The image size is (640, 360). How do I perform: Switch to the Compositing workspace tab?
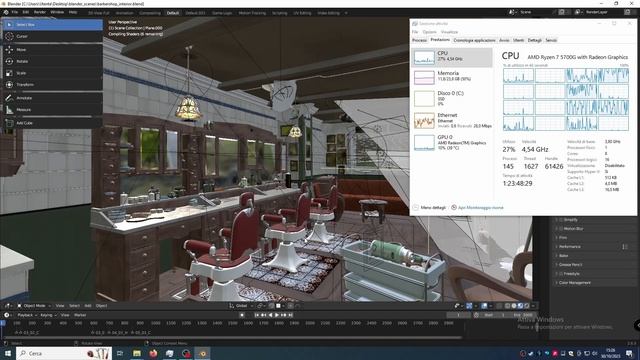click(x=150, y=13)
